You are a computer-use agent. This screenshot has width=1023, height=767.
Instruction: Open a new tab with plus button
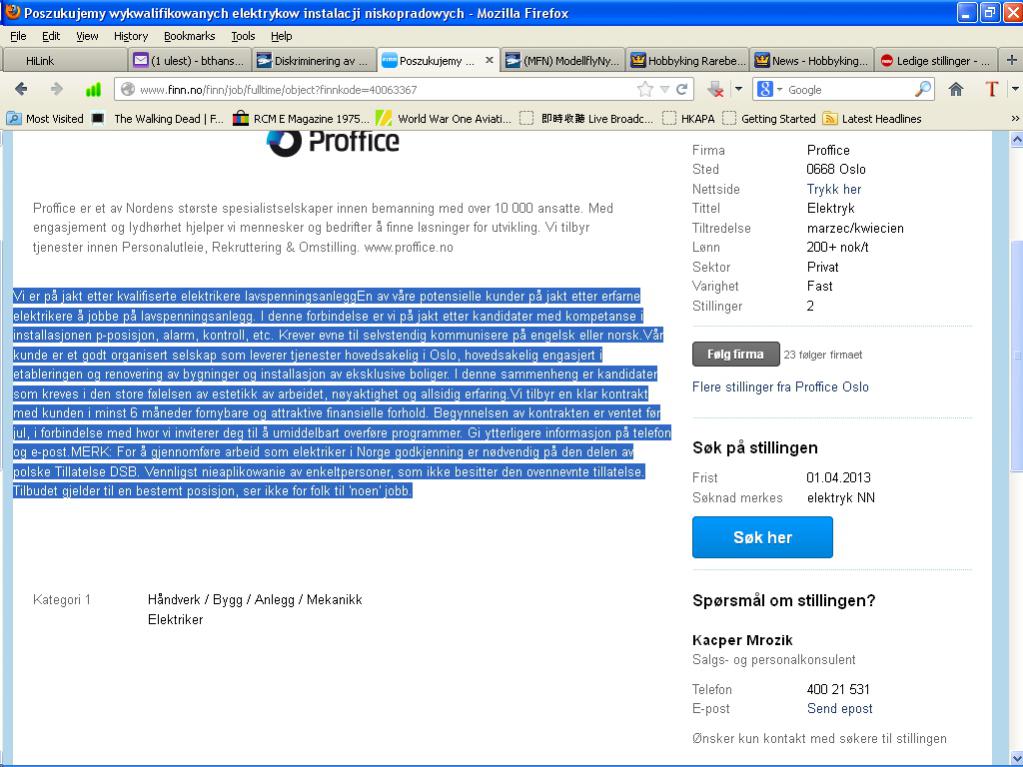tap(1011, 60)
